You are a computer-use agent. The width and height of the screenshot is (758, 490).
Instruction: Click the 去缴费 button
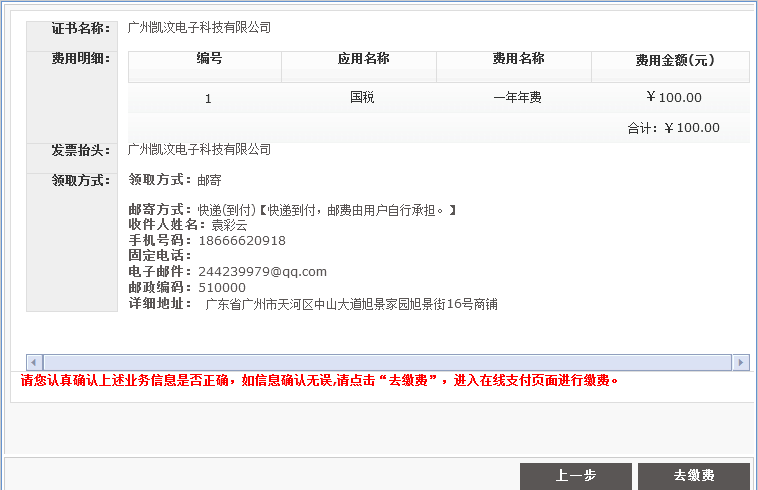[694, 476]
